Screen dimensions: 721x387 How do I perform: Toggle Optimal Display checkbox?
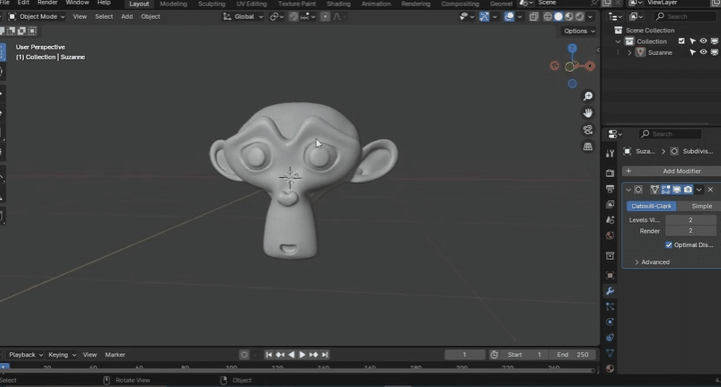click(669, 245)
